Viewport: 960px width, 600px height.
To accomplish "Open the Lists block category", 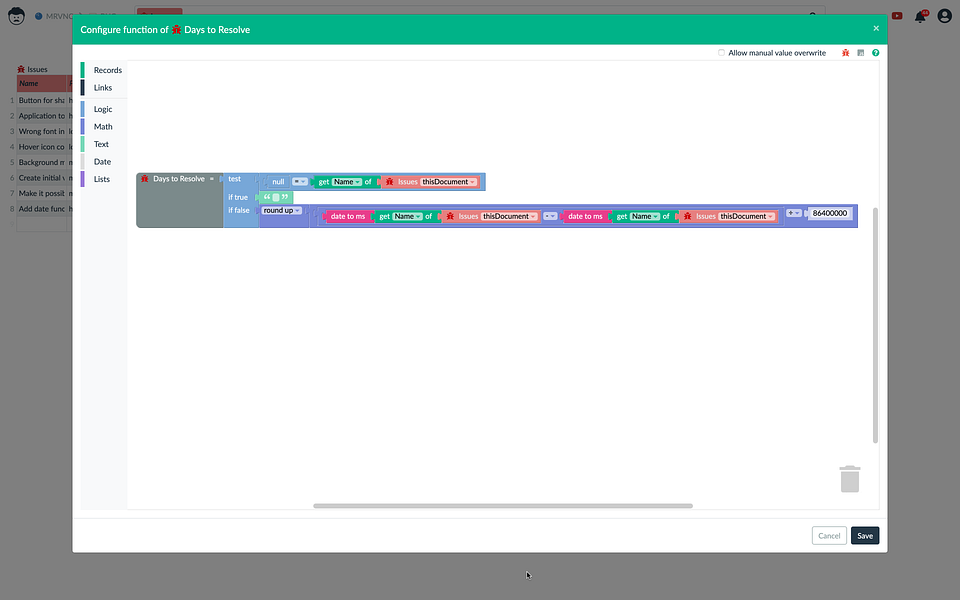I will coord(104,179).
